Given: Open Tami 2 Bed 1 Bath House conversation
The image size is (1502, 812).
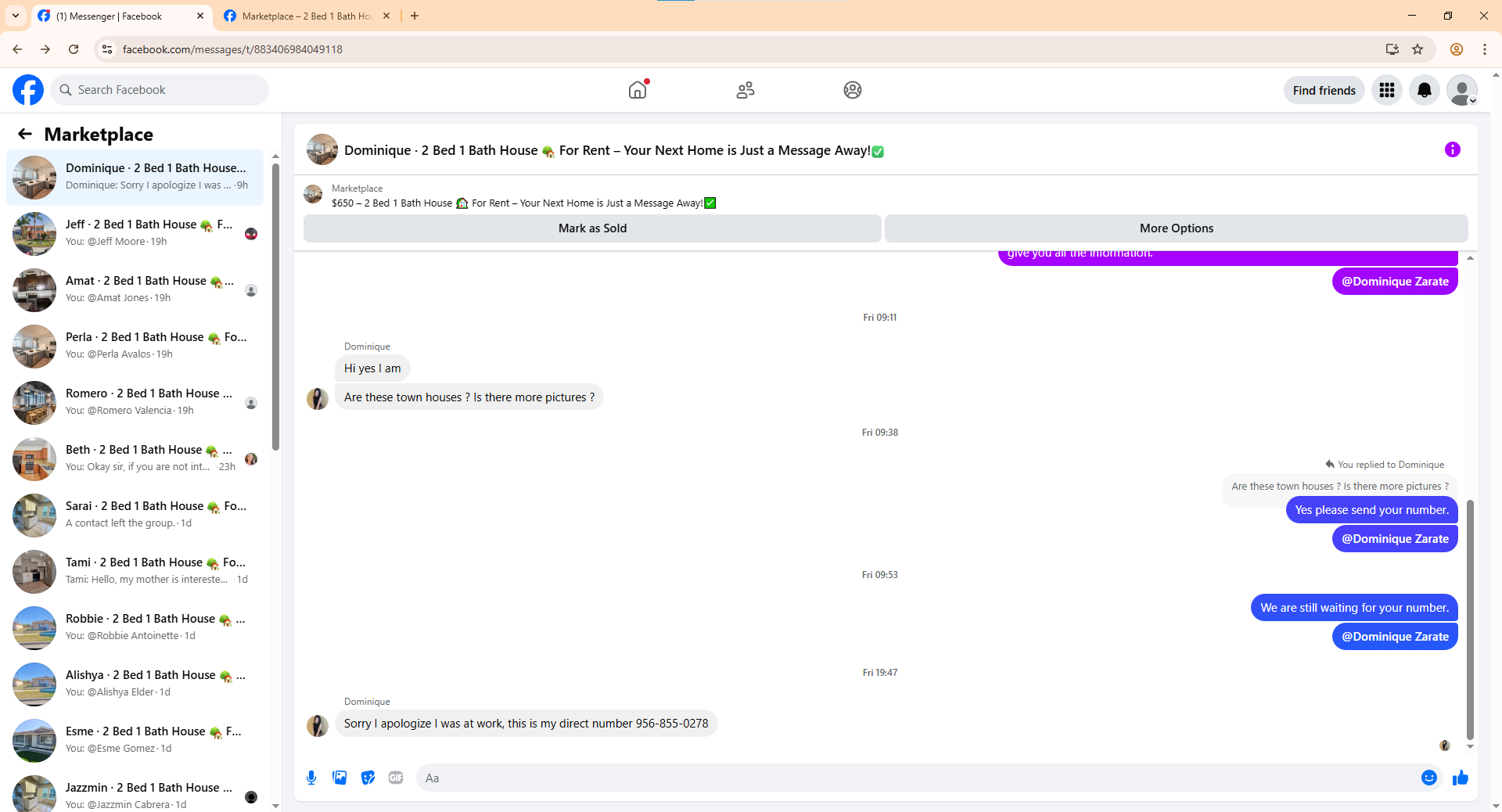Looking at the screenshot, I should (x=135, y=572).
